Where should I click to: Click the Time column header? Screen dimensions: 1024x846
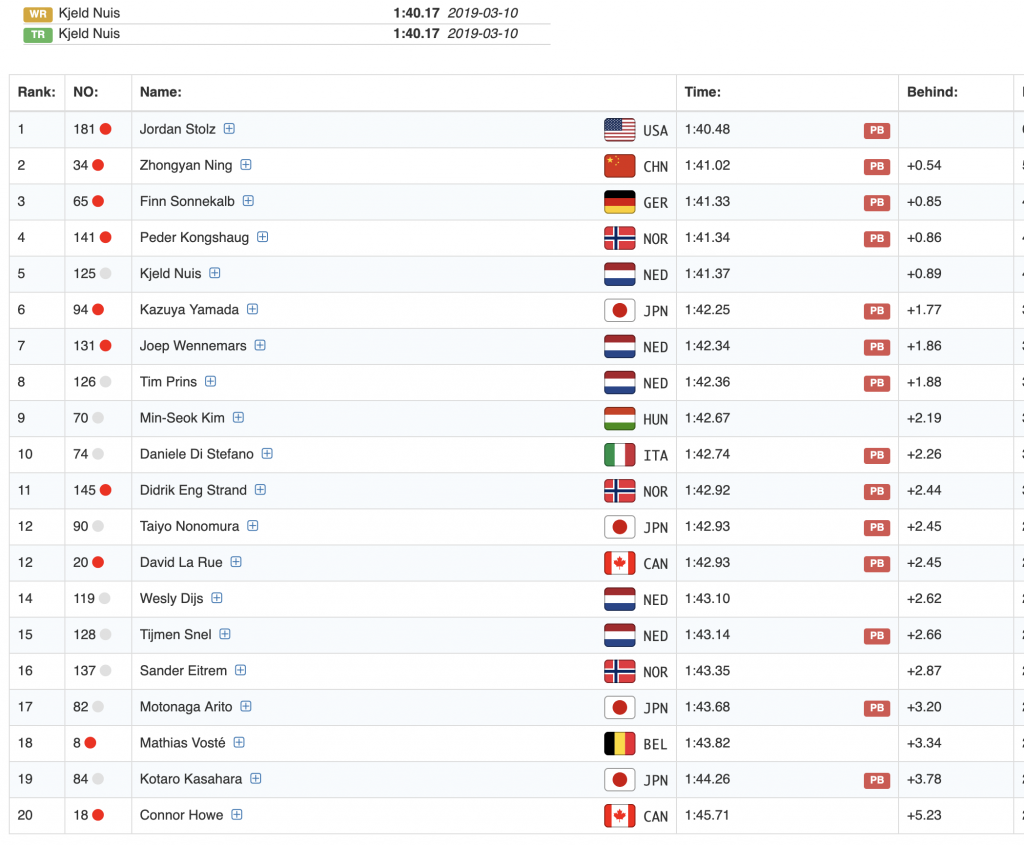pyautogui.click(x=702, y=92)
